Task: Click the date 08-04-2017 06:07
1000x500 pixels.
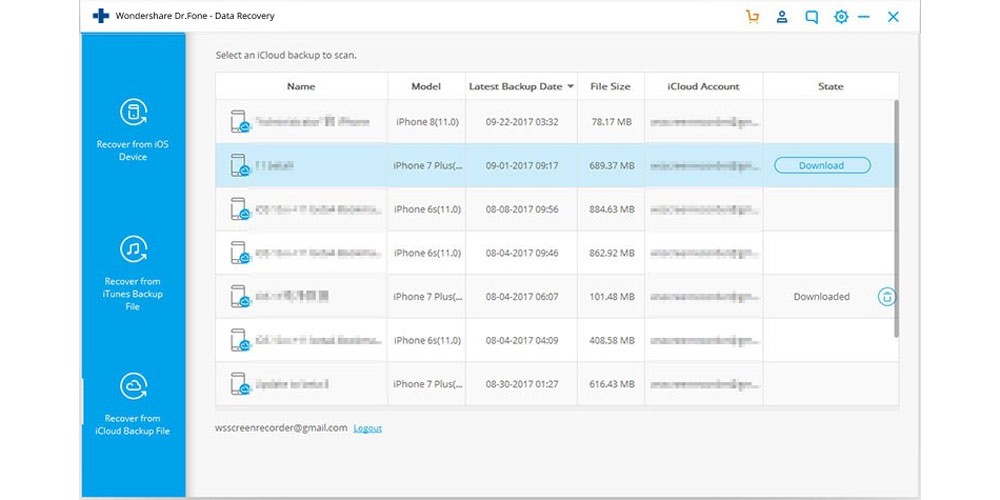Action: 522,297
